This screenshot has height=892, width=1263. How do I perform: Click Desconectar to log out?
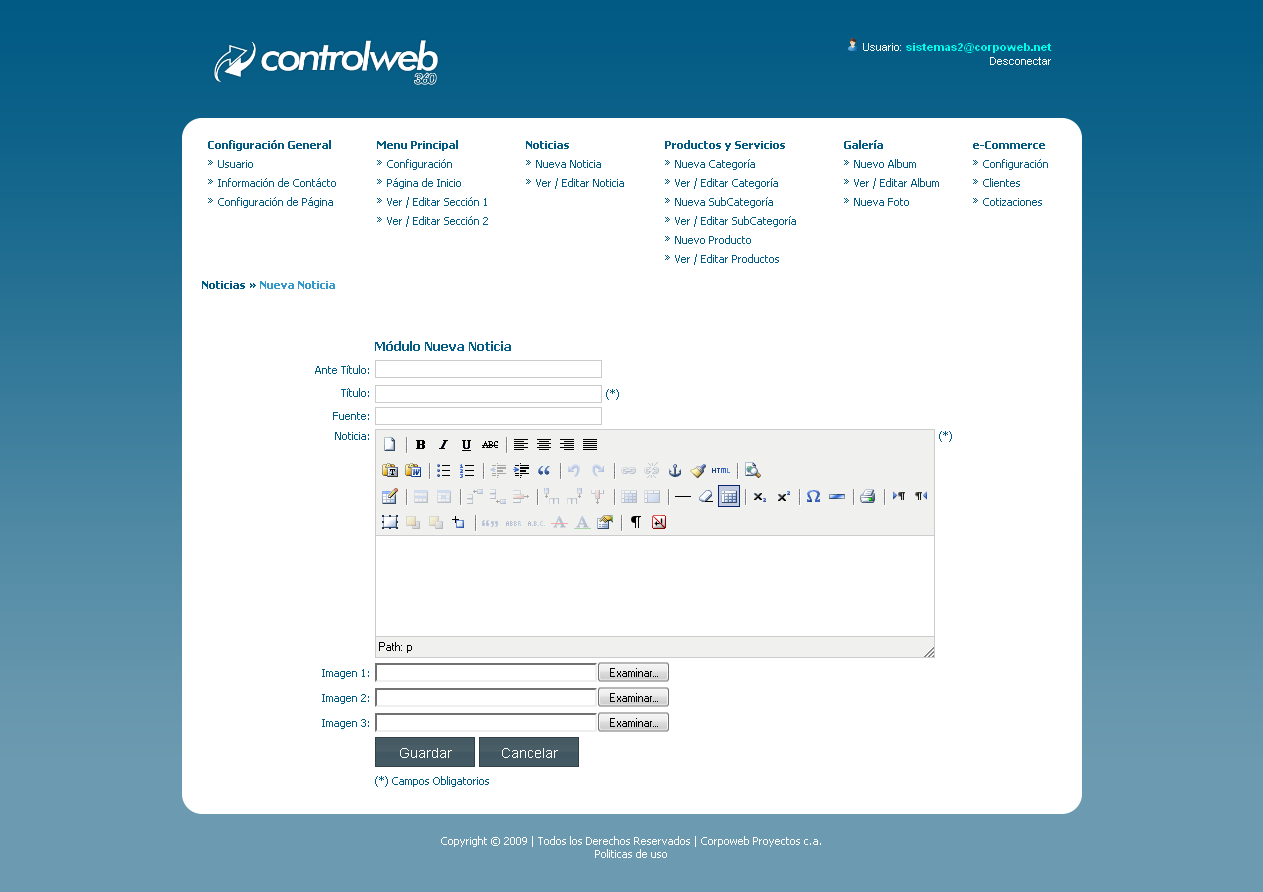point(1019,61)
